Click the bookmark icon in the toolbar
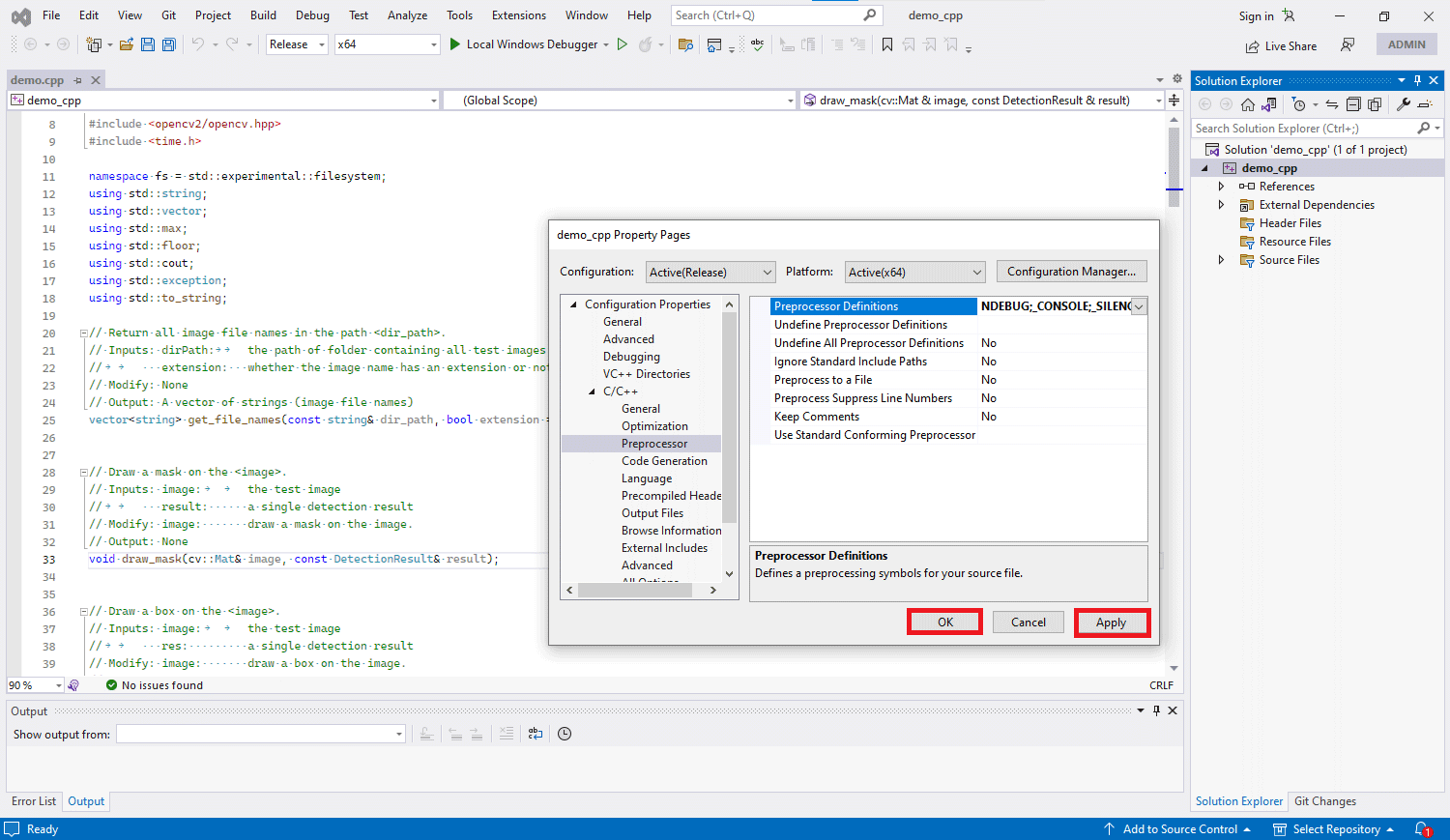The height and width of the screenshot is (840, 1450). click(x=887, y=44)
